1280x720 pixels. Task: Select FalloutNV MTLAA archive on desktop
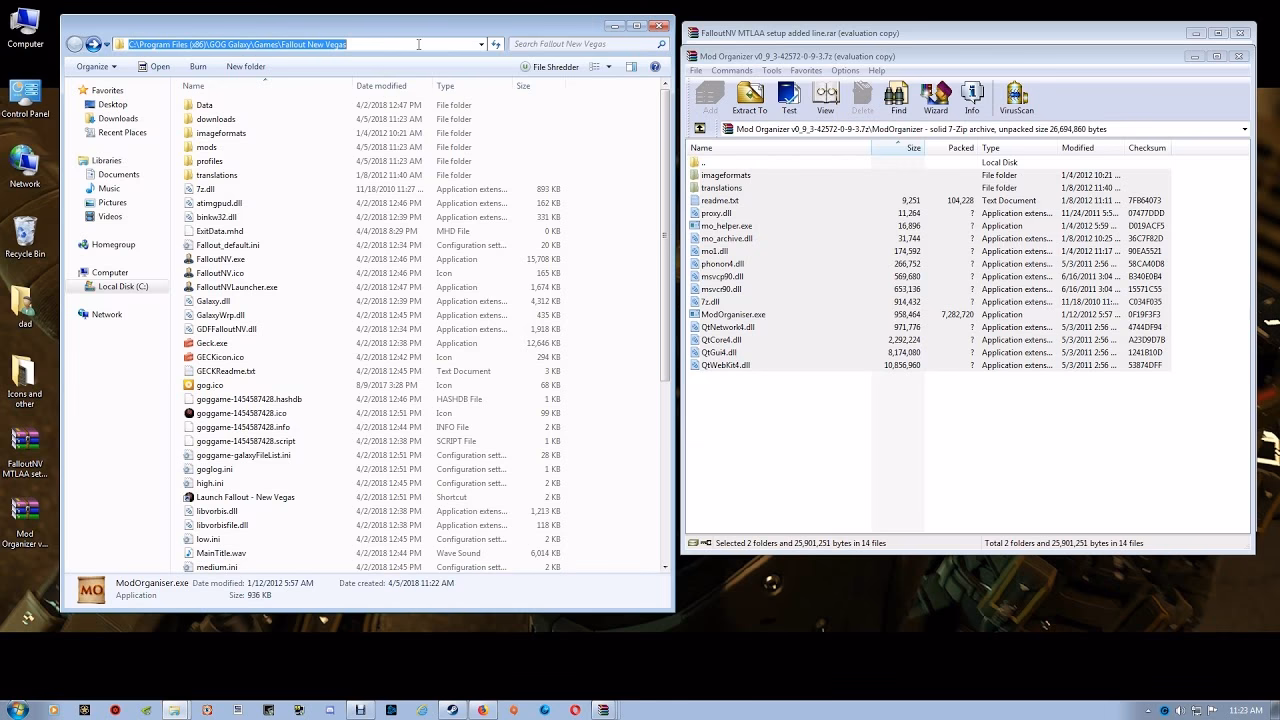[25, 453]
